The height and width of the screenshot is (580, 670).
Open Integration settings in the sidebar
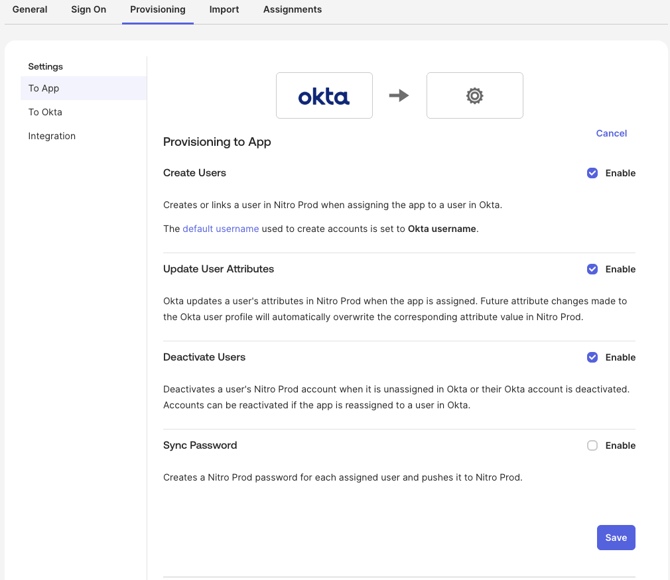pyautogui.click(x=52, y=136)
